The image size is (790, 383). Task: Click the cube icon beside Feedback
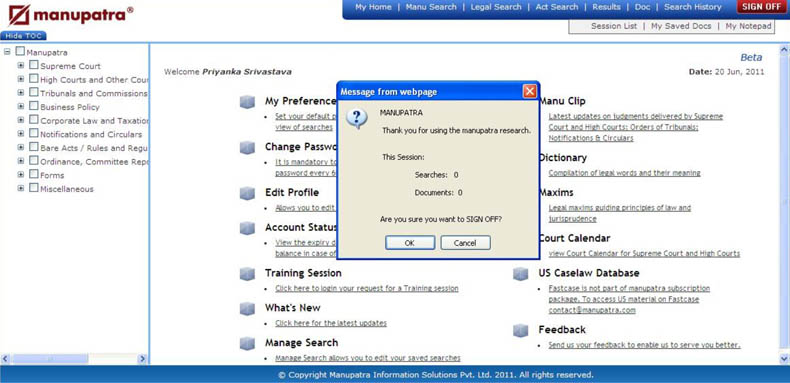[520, 330]
